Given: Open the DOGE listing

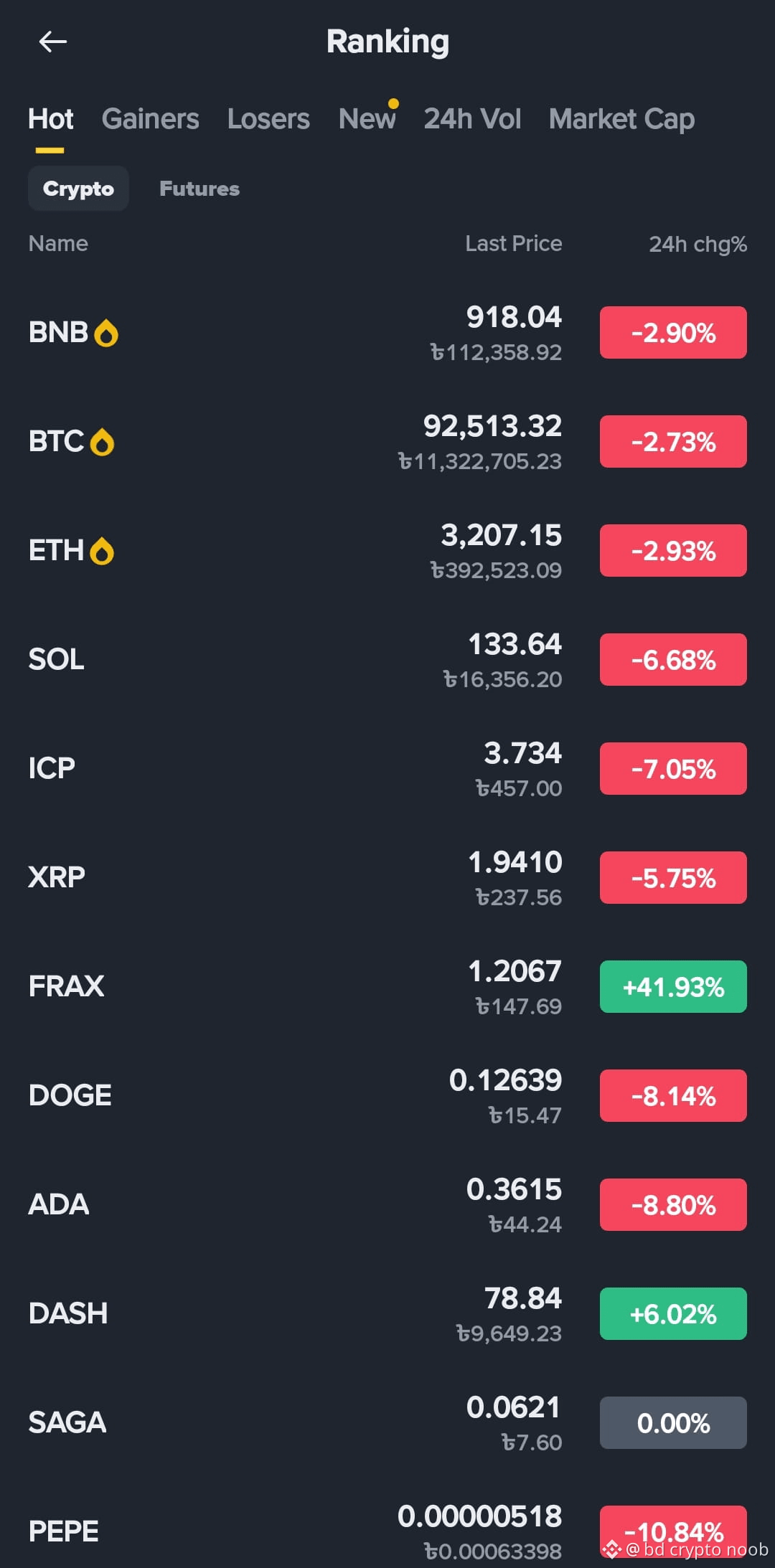Looking at the screenshot, I should coord(387,1096).
